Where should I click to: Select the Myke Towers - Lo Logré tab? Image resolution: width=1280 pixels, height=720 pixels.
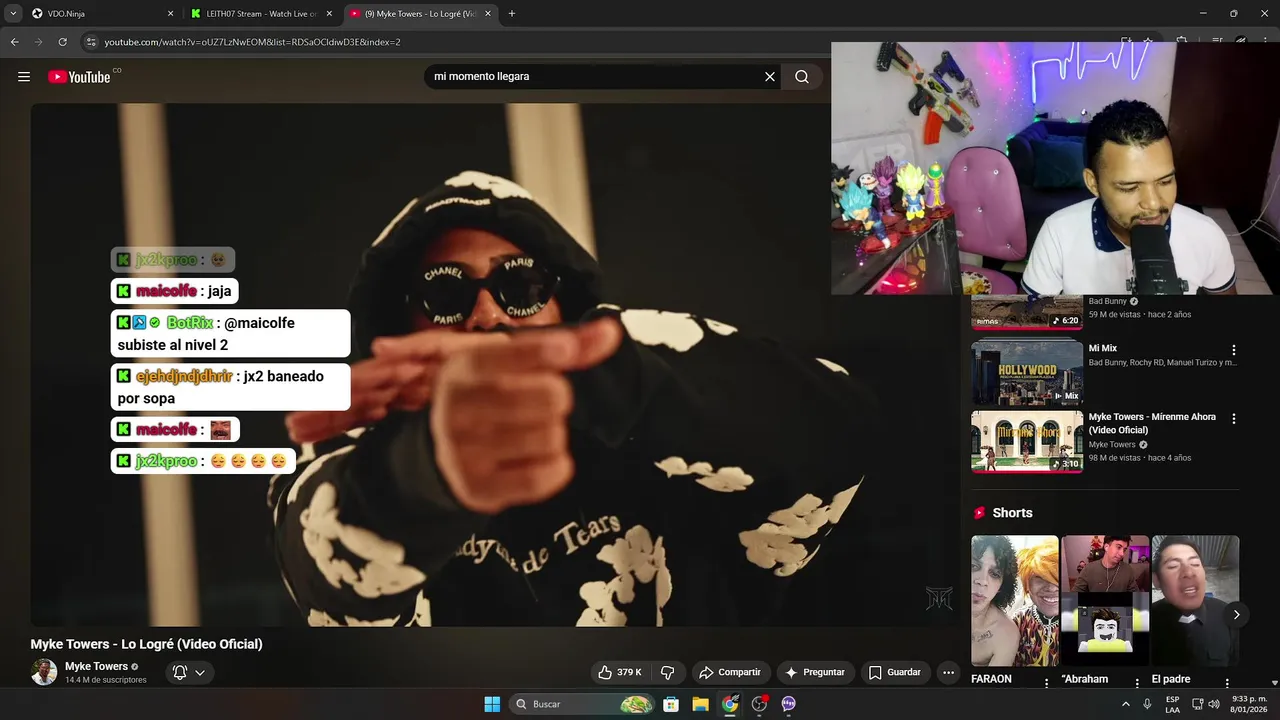coord(420,14)
